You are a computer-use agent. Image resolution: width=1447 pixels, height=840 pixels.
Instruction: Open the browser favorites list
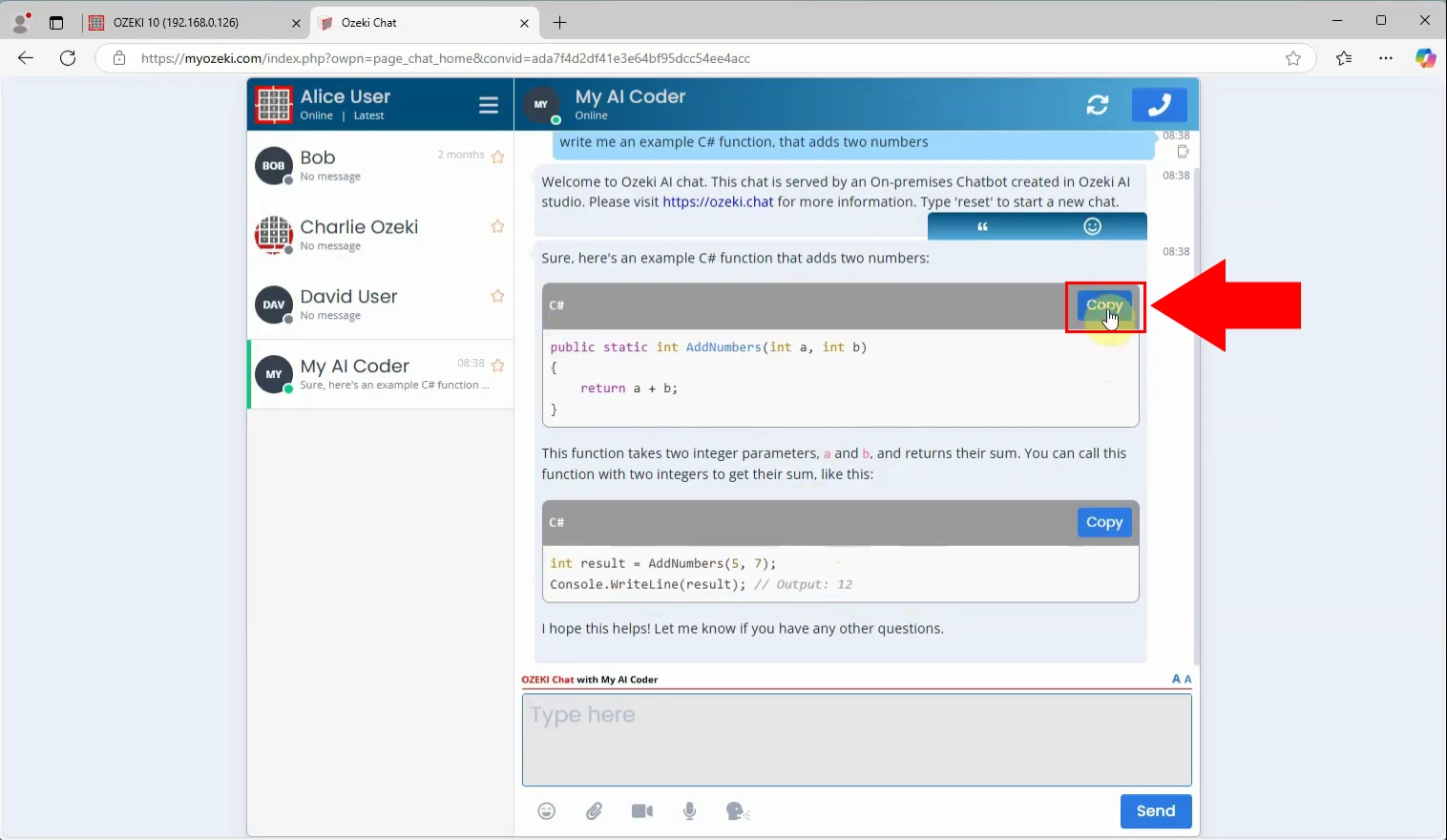point(1344,58)
